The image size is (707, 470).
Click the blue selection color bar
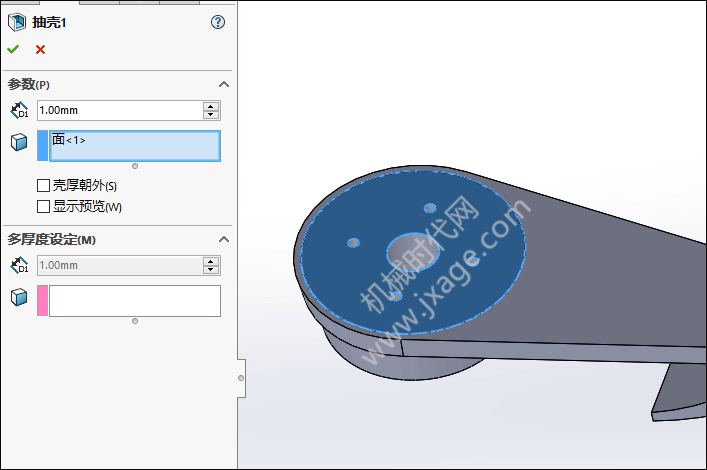coord(42,146)
